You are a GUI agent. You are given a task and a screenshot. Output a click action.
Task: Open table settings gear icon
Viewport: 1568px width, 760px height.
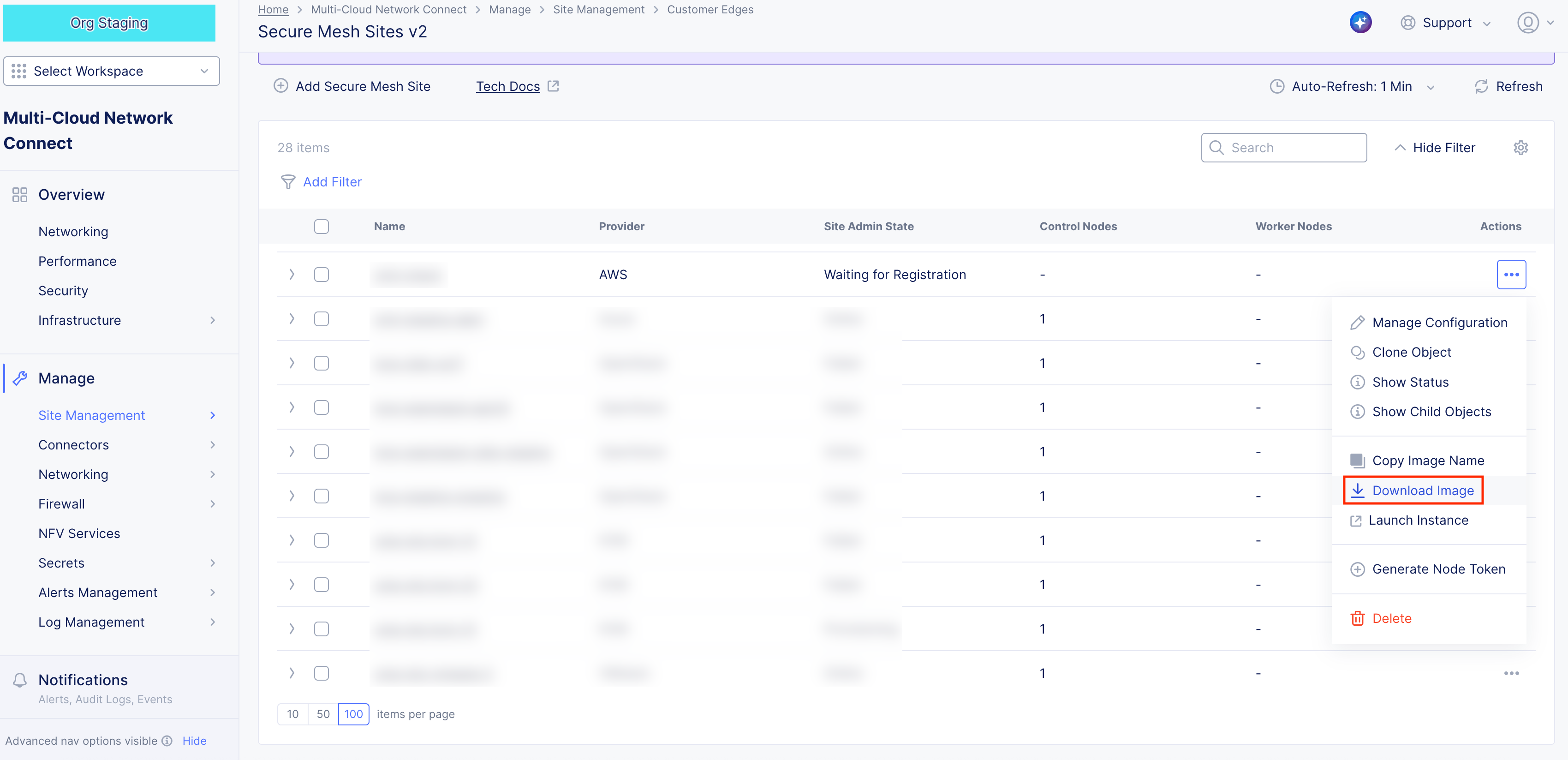coord(1520,148)
